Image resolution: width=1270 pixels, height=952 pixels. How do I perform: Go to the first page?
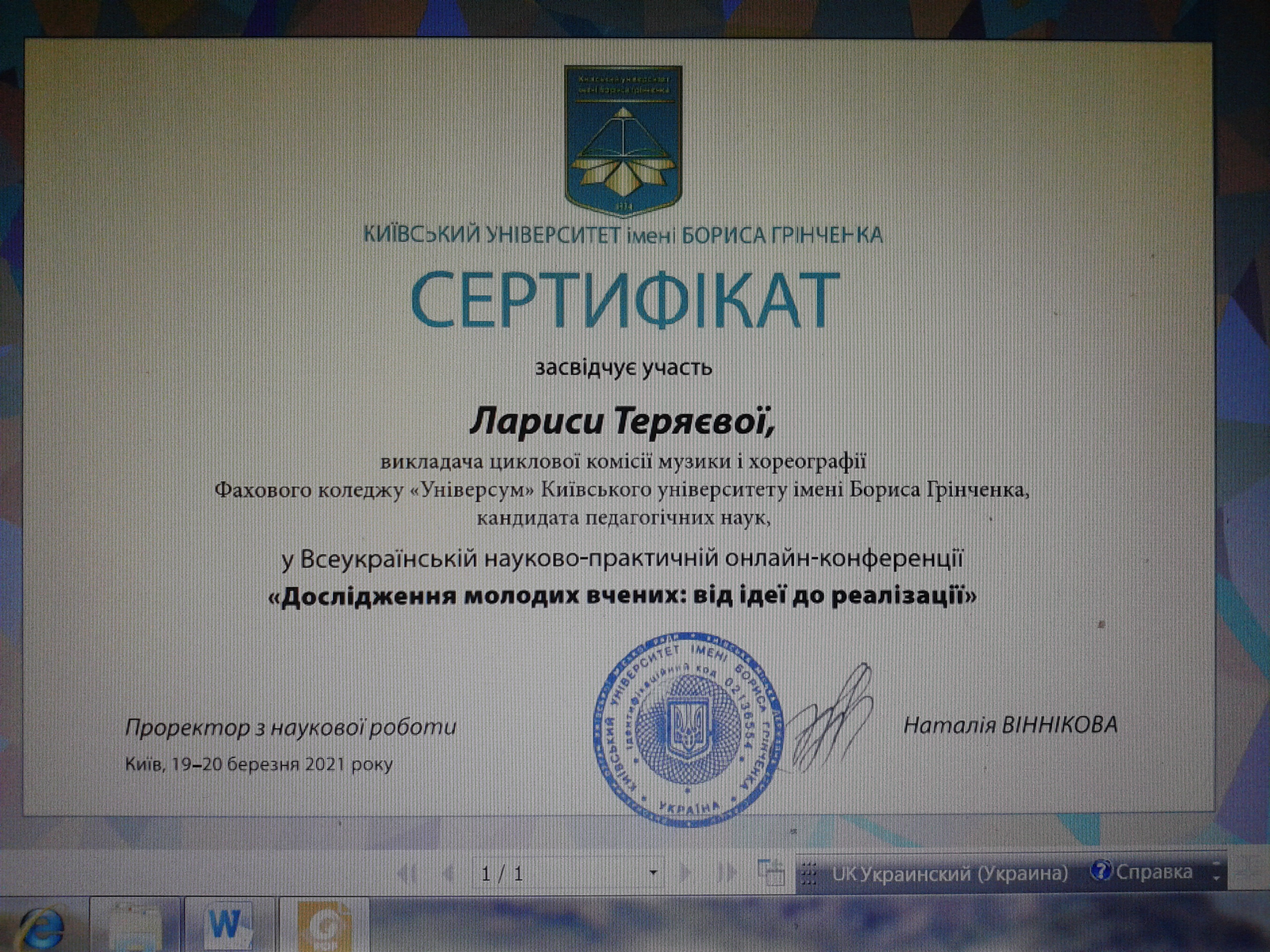pyautogui.click(x=406, y=873)
